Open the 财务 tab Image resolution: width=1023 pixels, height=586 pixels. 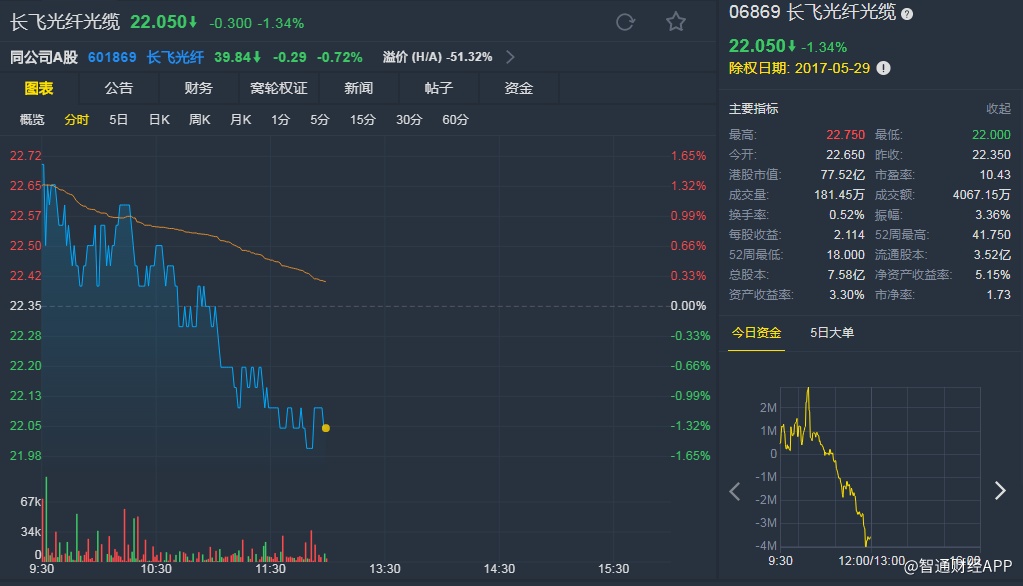(x=199, y=88)
